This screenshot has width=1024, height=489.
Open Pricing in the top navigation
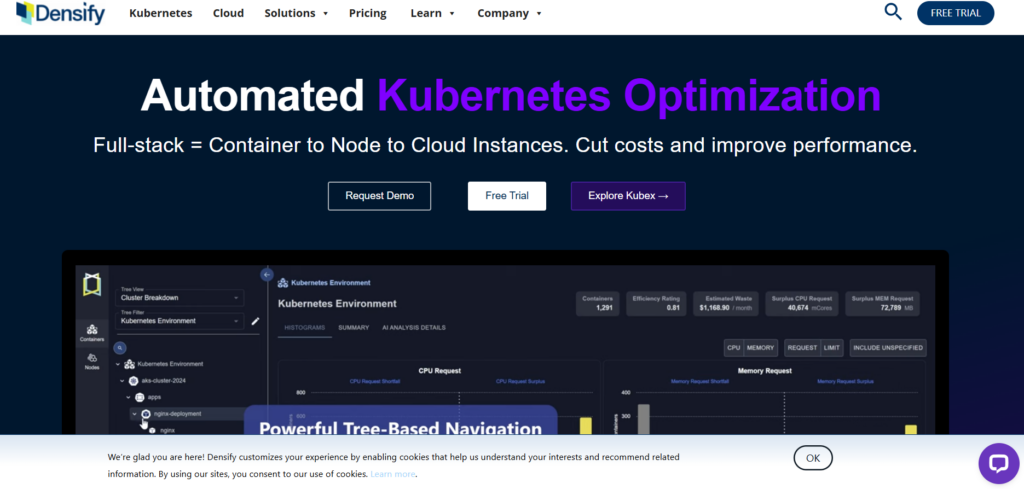click(368, 13)
